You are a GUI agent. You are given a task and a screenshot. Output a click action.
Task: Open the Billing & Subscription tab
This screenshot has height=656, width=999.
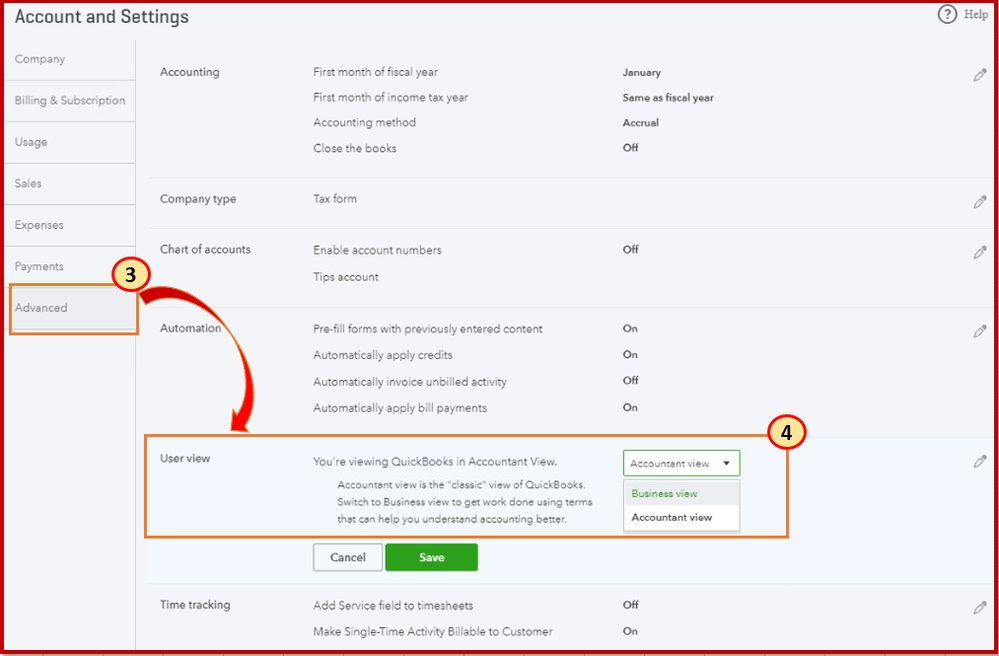tap(69, 101)
